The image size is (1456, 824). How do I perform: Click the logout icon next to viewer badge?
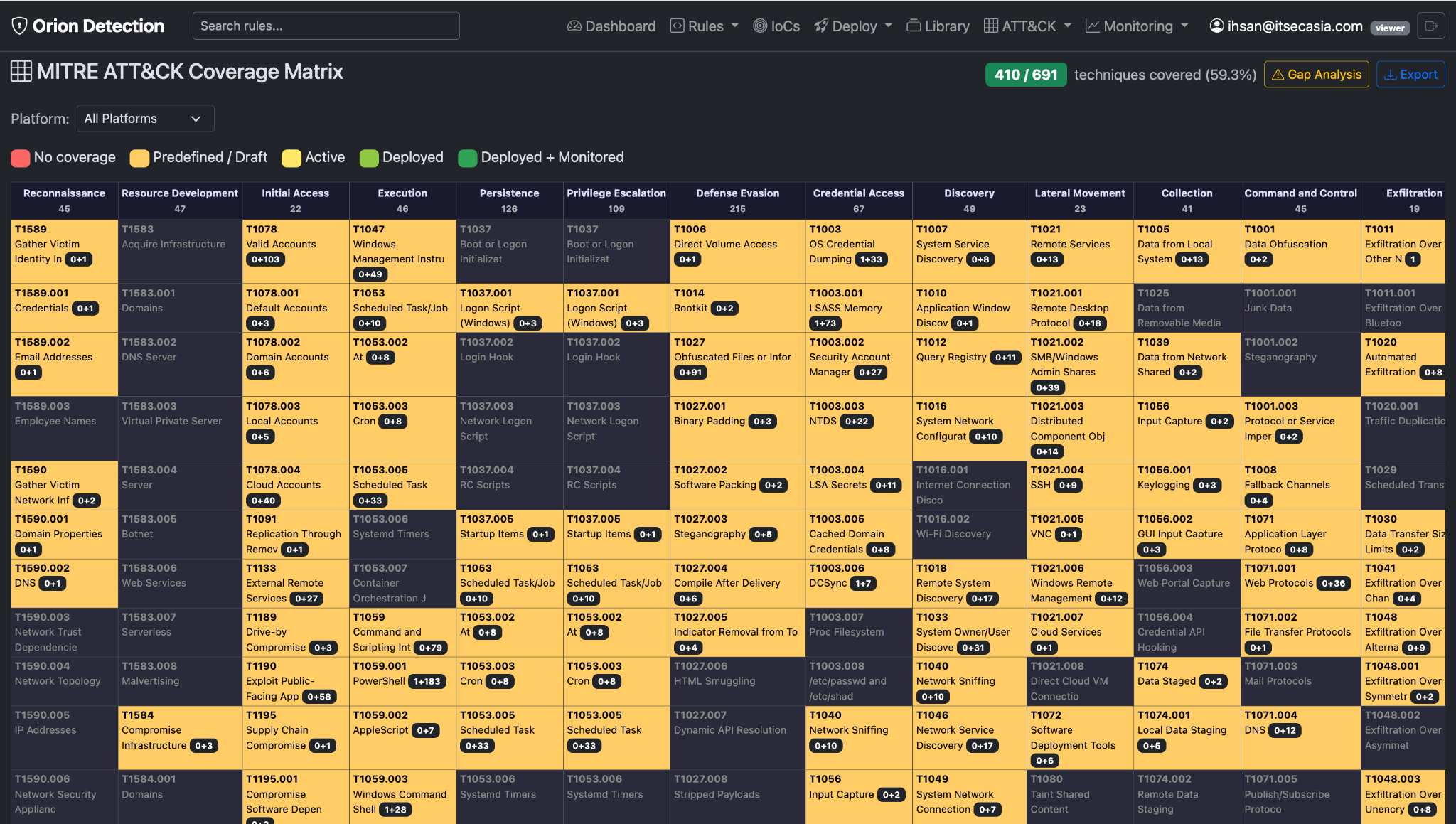click(x=1431, y=26)
